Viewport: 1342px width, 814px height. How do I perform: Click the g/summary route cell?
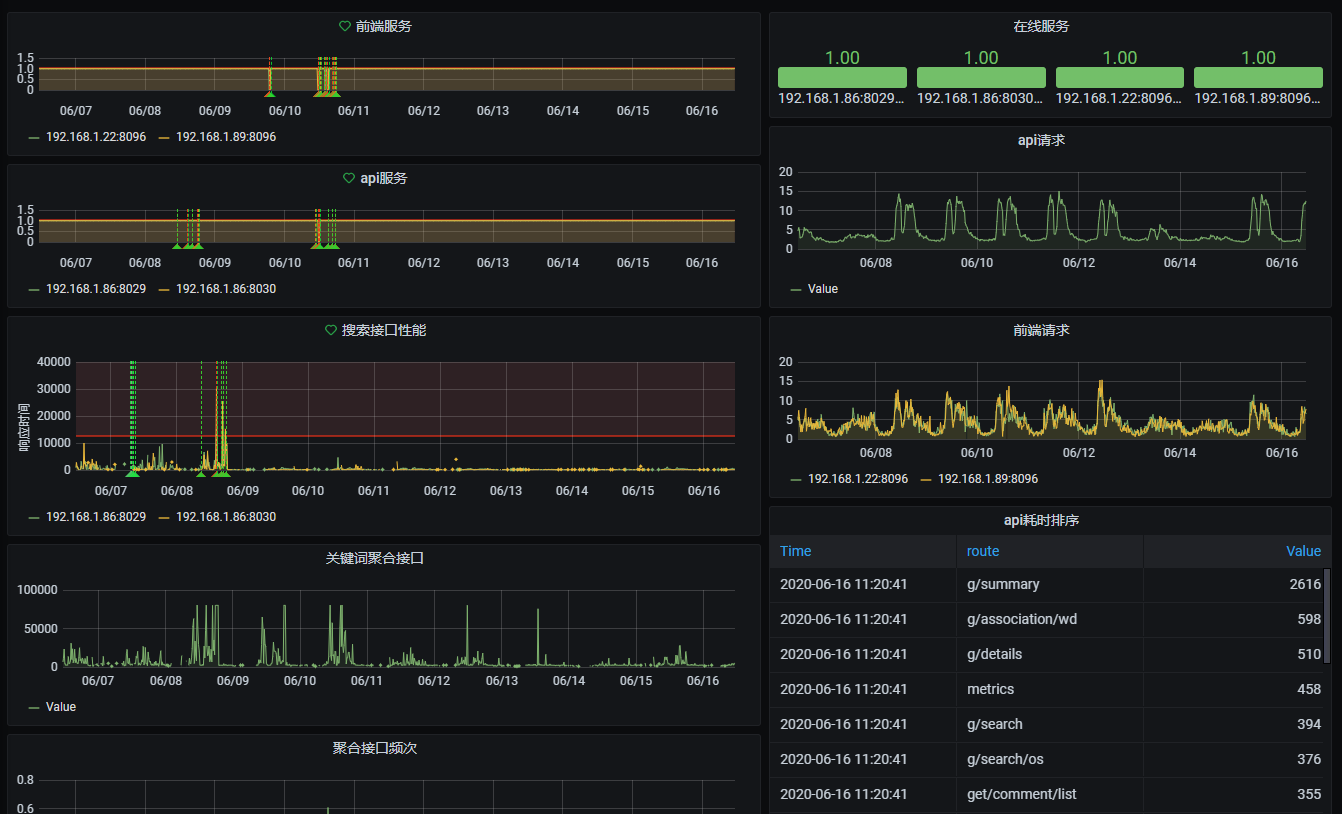1003,584
